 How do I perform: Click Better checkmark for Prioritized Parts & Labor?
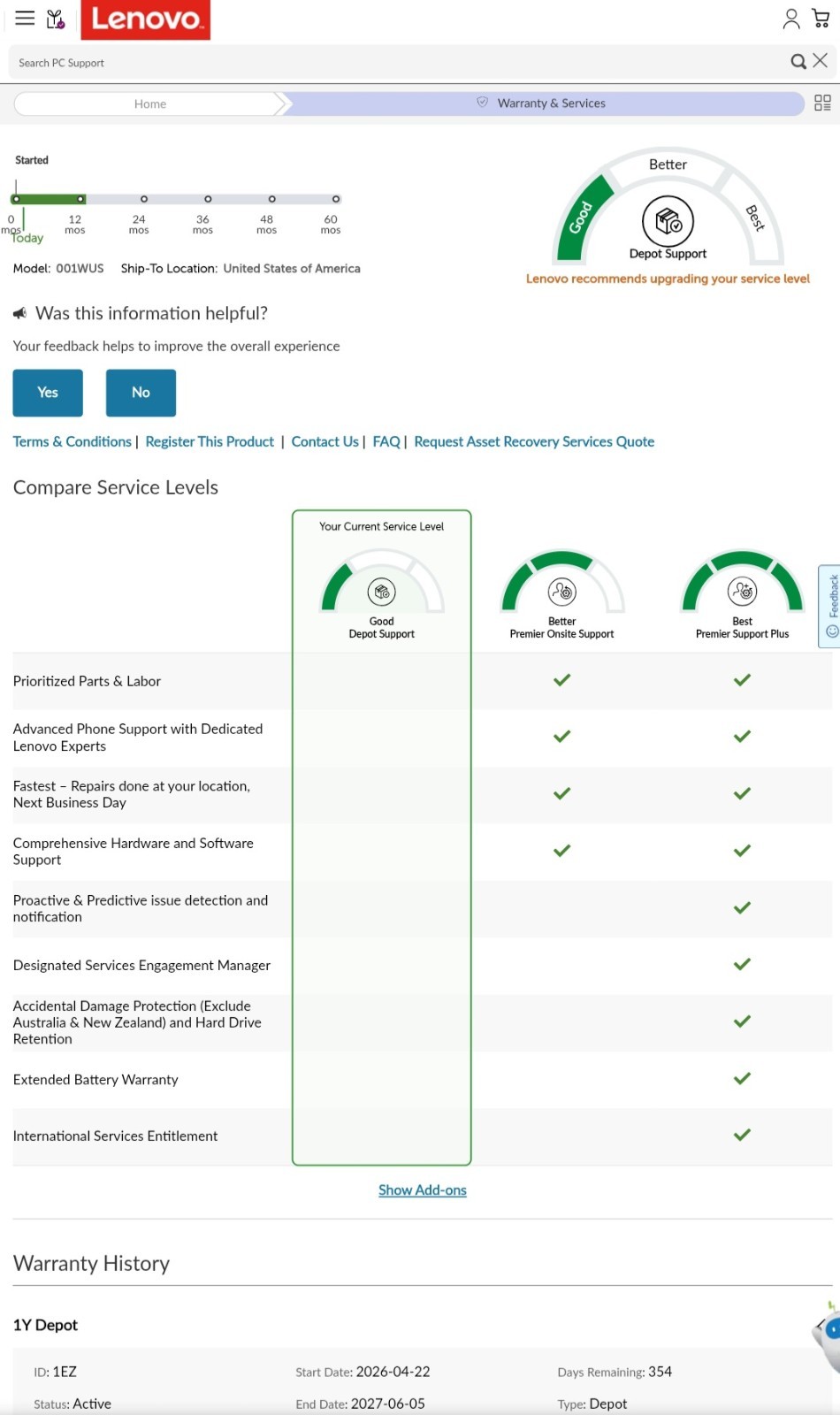(561, 680)
